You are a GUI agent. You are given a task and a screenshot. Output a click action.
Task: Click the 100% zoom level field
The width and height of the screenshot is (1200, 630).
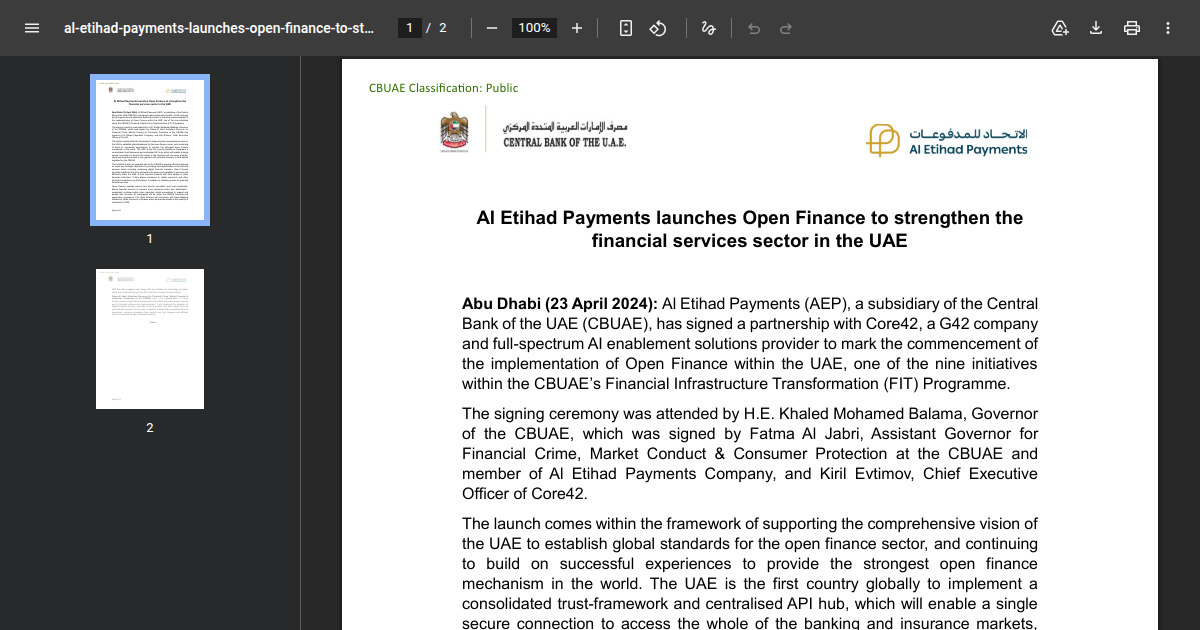pos(533,27)
